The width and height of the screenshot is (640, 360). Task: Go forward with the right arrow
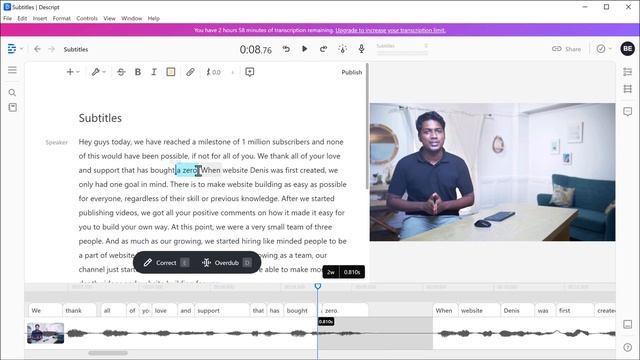(x=51, y=49)
